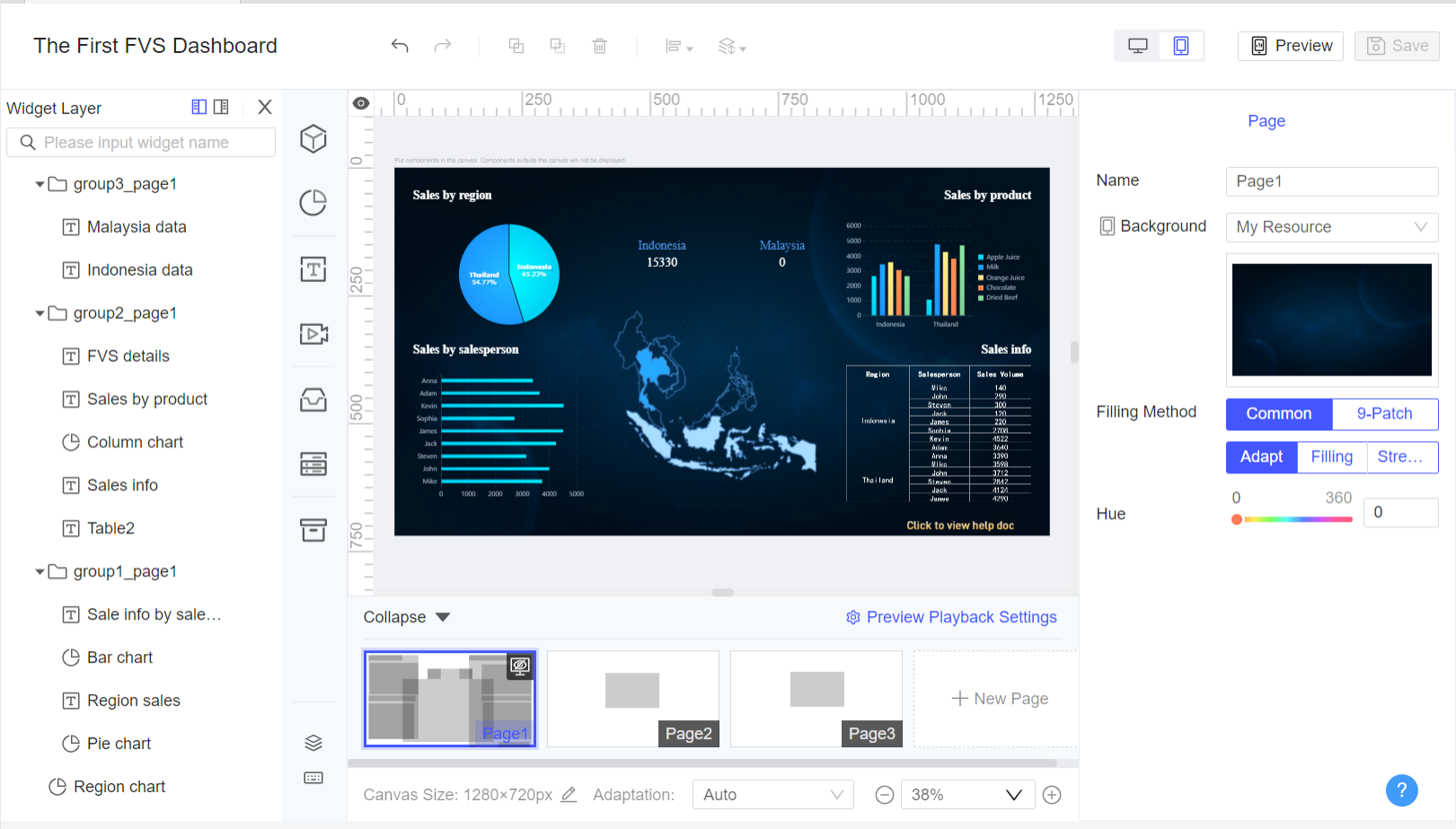Image resolution: width=1456 pixels, height=829 pixels.
Task: Click the cube (3D component) icon in the sidebar
Action: (313, 139)
